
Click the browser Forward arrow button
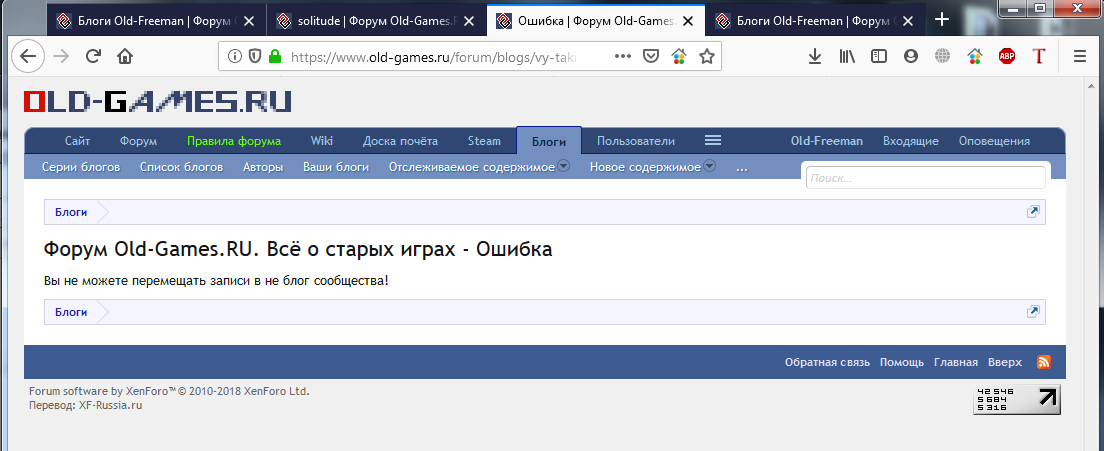click(x=61, y=57)
